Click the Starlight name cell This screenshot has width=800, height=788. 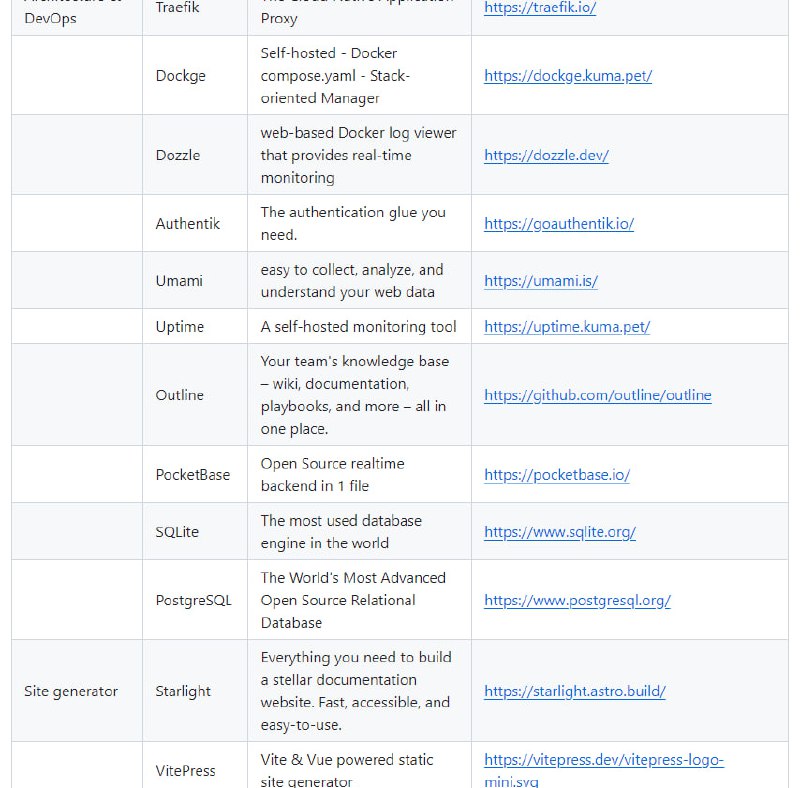183,691
